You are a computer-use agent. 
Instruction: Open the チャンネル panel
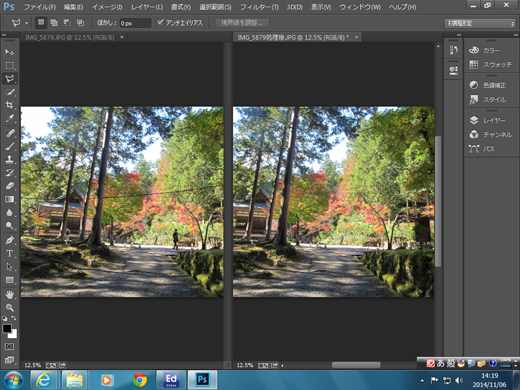(491, 134)
